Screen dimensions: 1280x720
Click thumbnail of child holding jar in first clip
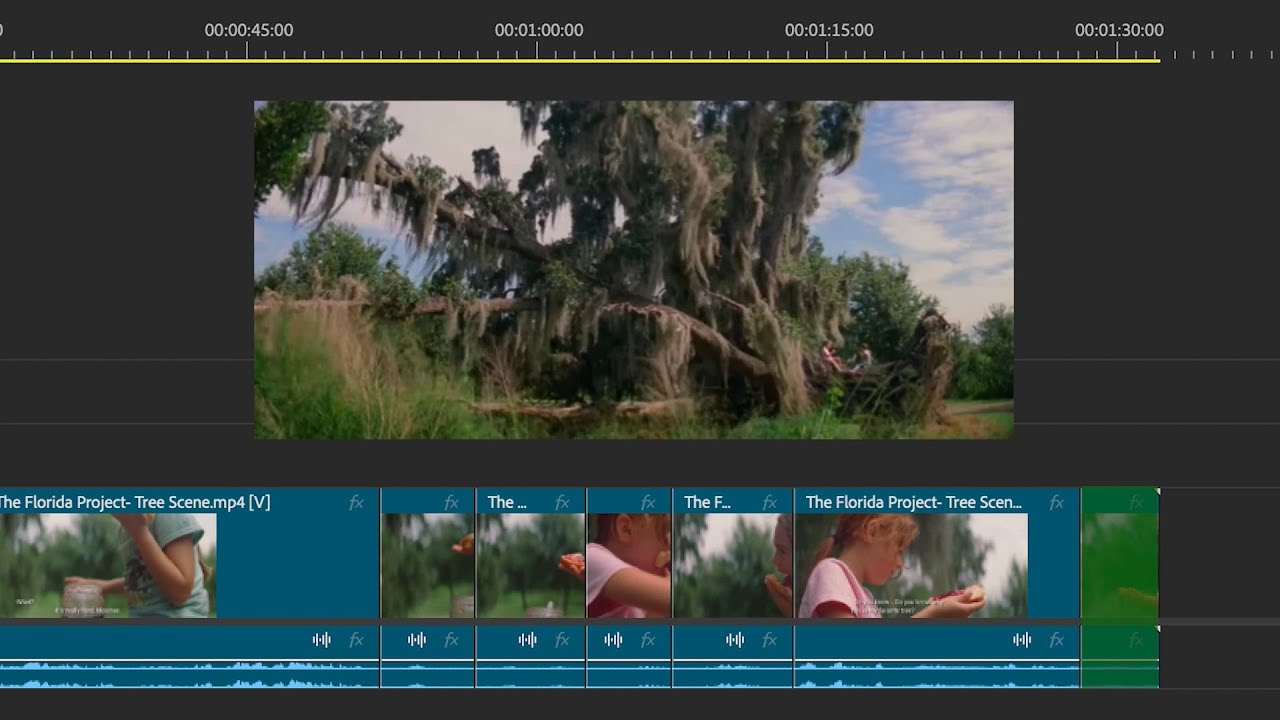[108, 566]
